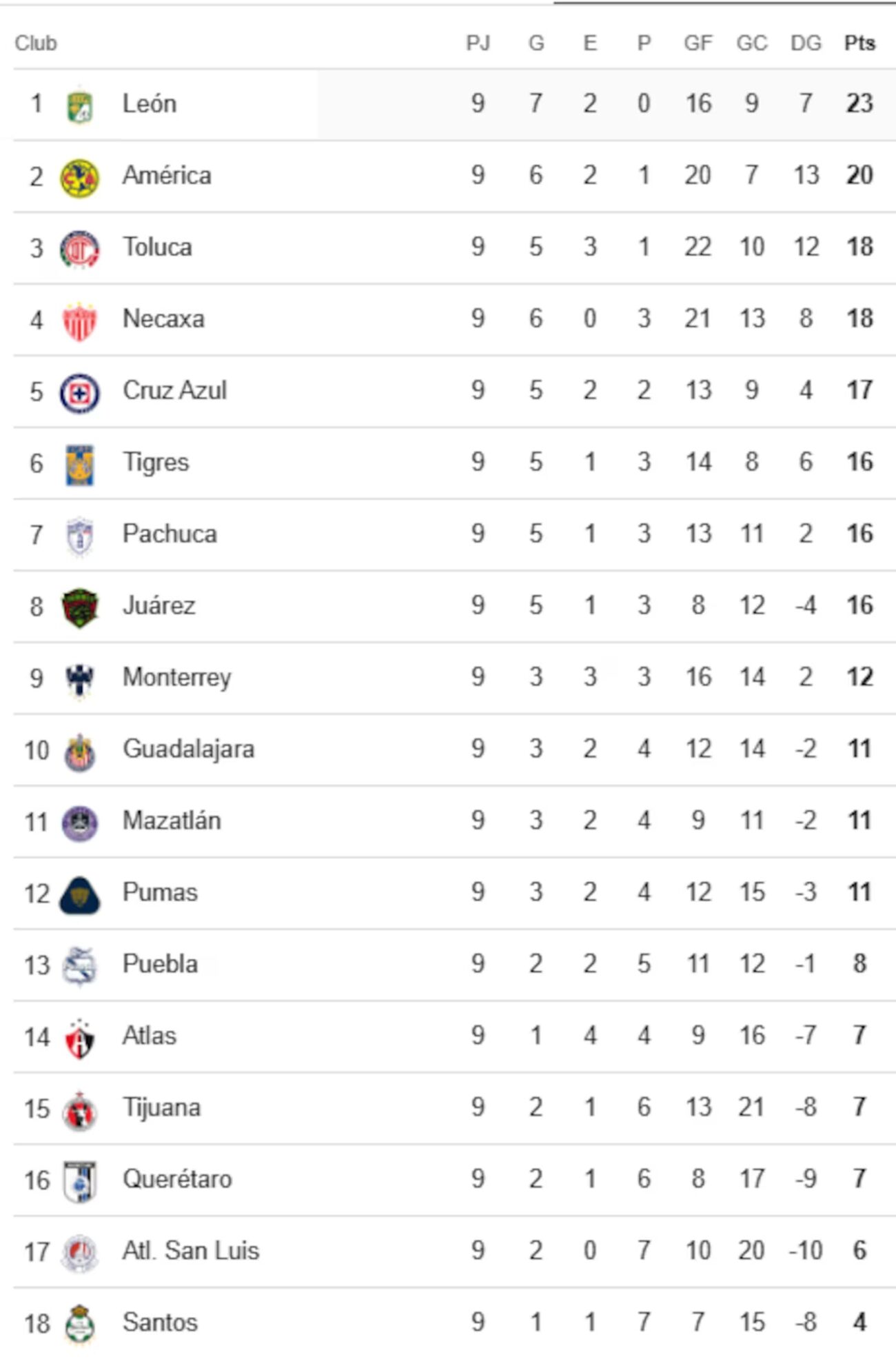Click the América club crest icon
Viewport: 896px width, 1368px height.
[80, 177]
